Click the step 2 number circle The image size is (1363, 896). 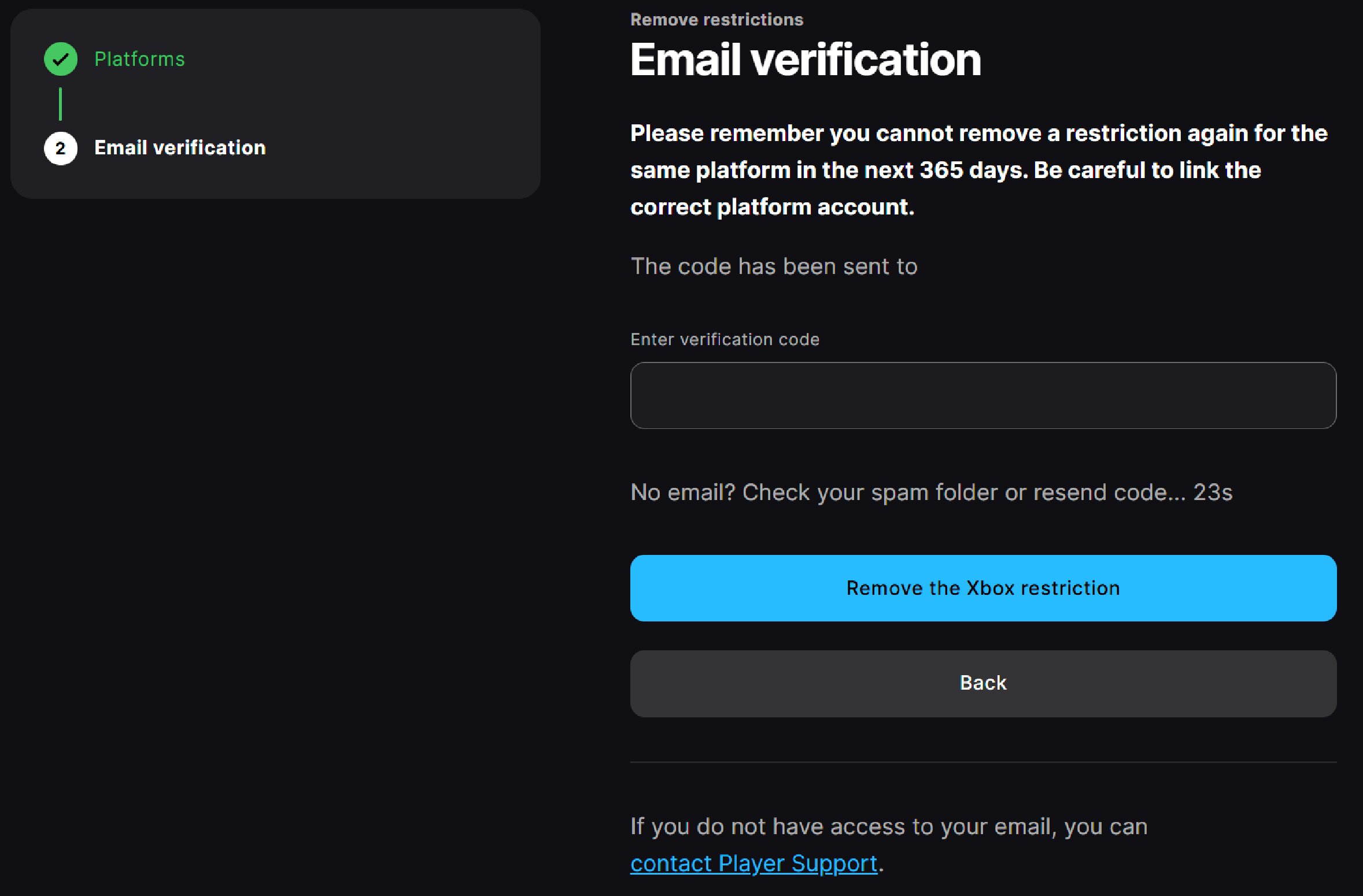click(61, 149)
